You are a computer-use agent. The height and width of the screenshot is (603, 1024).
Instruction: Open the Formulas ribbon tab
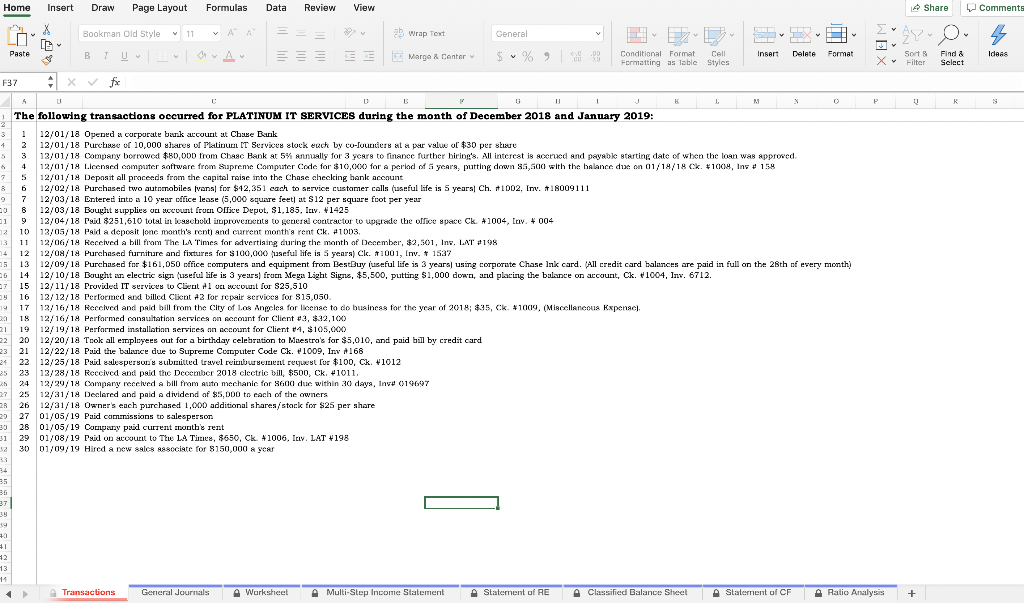point(227,8)
